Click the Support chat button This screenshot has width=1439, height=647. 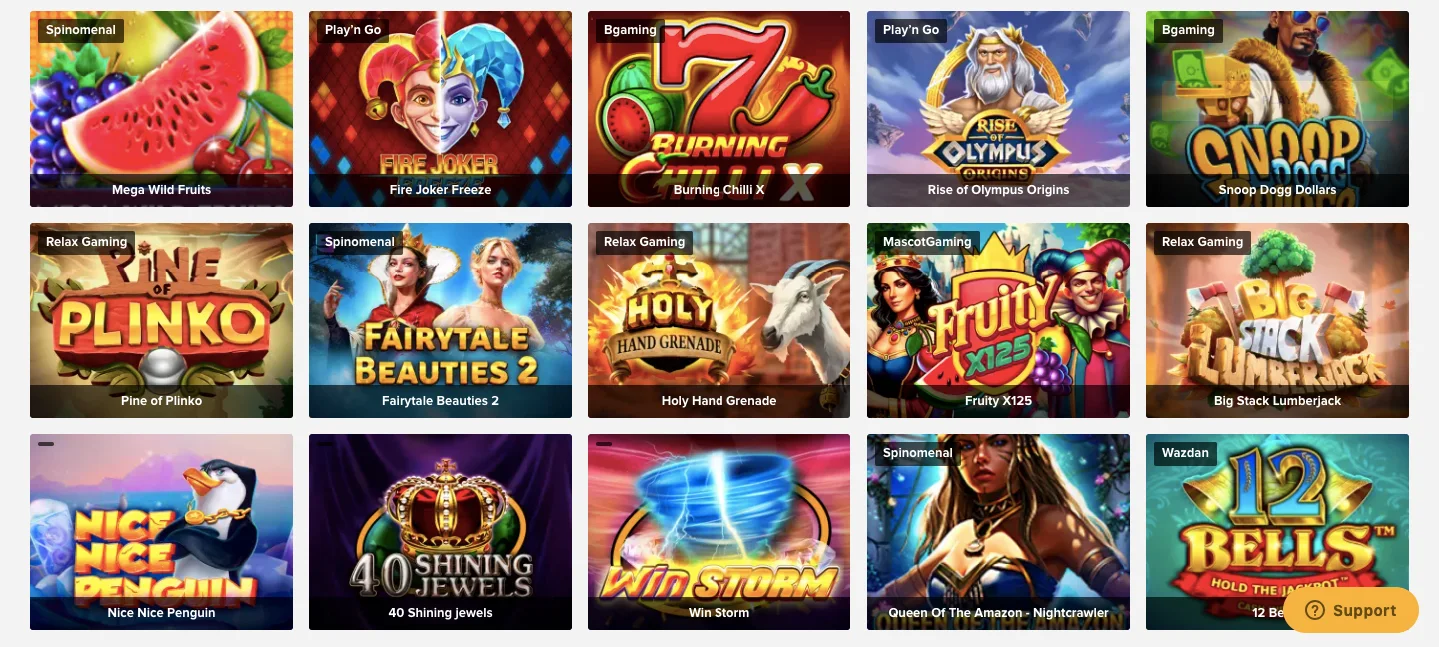(x=1351, y=610)
